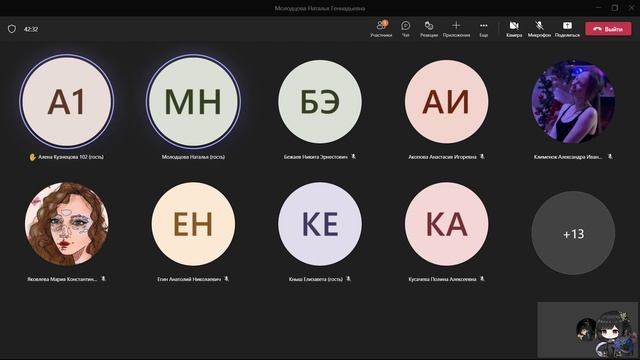Select the ЕН participant avatar

tap(193, 224)
